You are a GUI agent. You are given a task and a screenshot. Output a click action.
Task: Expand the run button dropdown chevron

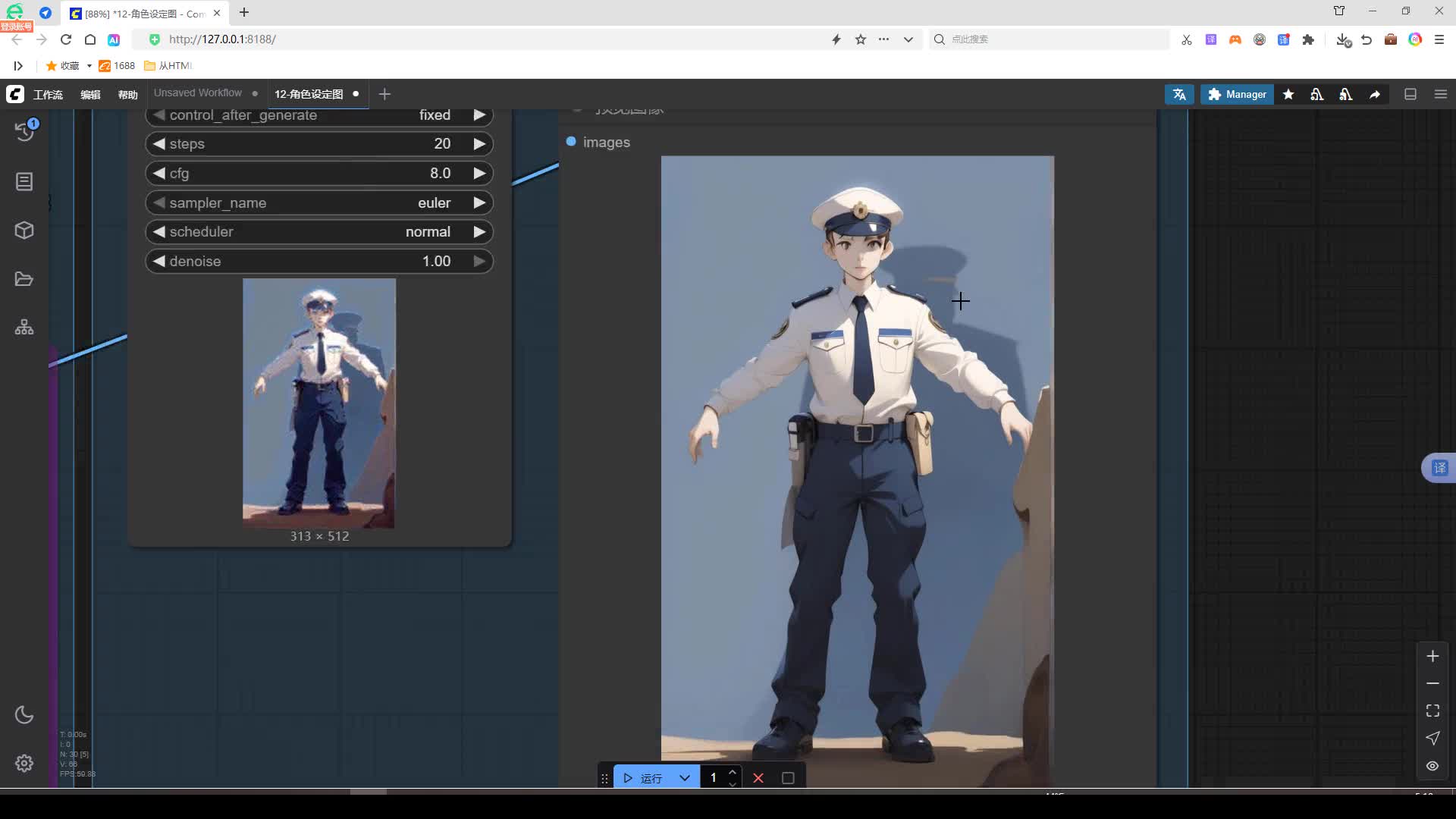click(685, 778)
